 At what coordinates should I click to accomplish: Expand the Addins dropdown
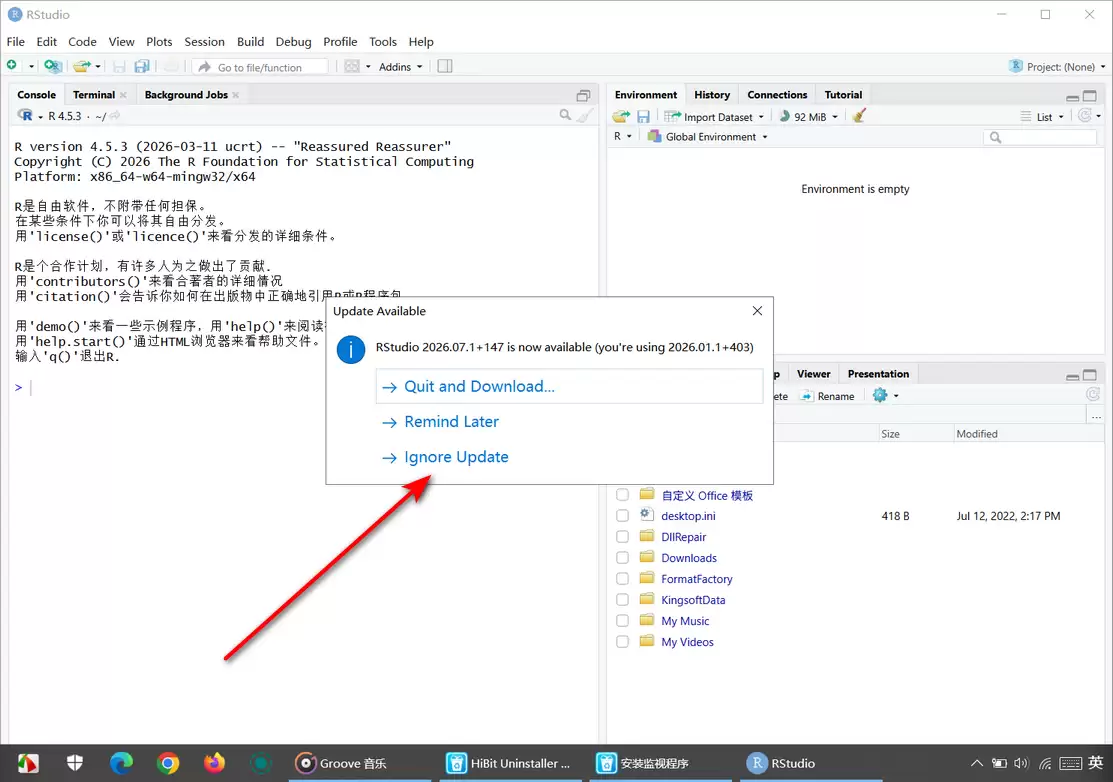[x=400, y=67]
